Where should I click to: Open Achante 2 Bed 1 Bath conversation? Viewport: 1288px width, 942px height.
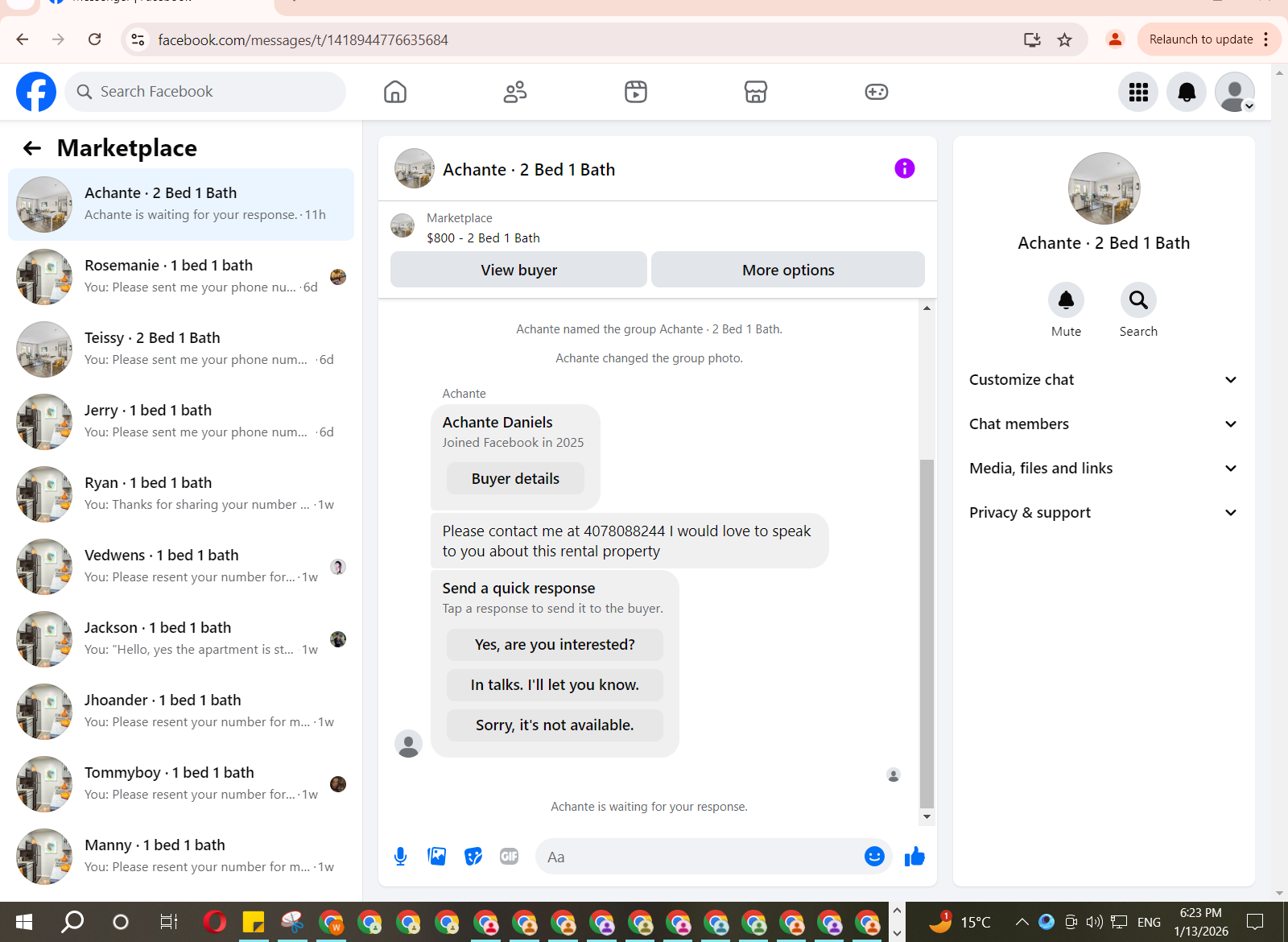click(181, 205)
